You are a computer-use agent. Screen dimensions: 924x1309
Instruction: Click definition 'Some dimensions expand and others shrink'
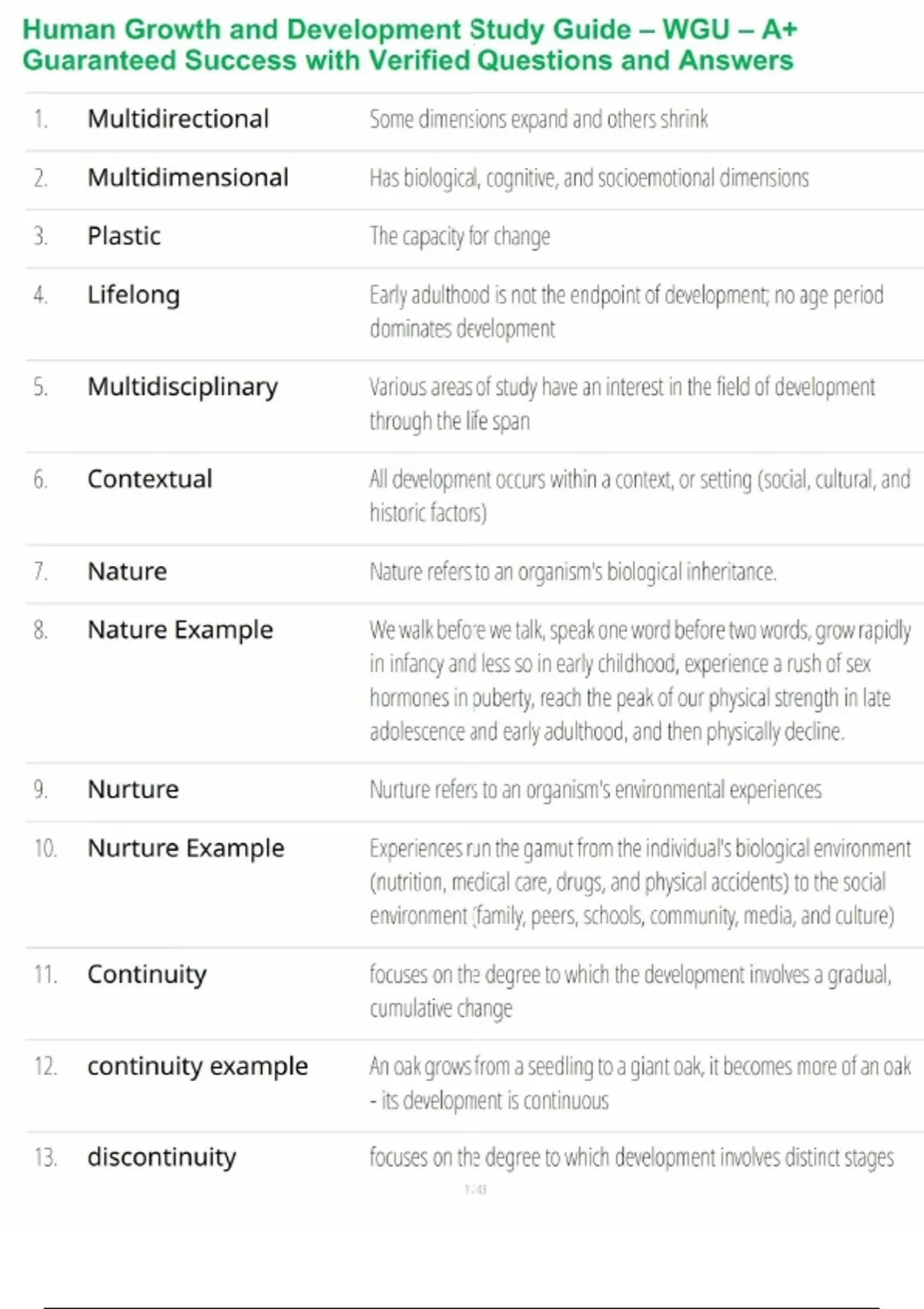click(538, 119)
